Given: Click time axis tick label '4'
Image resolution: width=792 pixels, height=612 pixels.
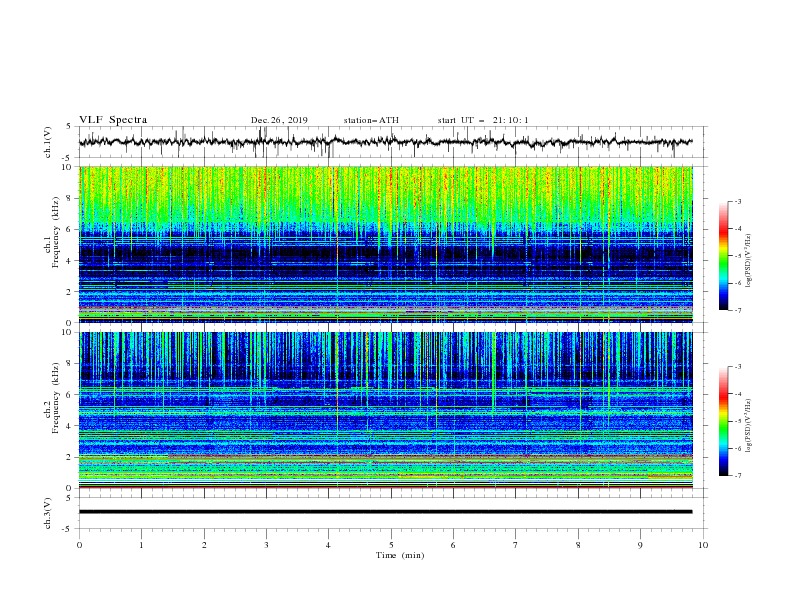Looking at the screenshot, I should [329, 545].
